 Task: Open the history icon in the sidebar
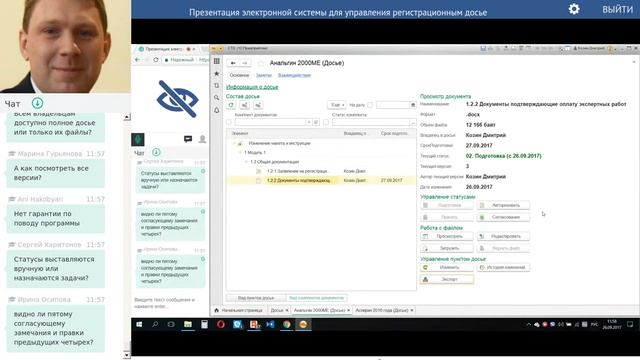(x=217, y=85)
